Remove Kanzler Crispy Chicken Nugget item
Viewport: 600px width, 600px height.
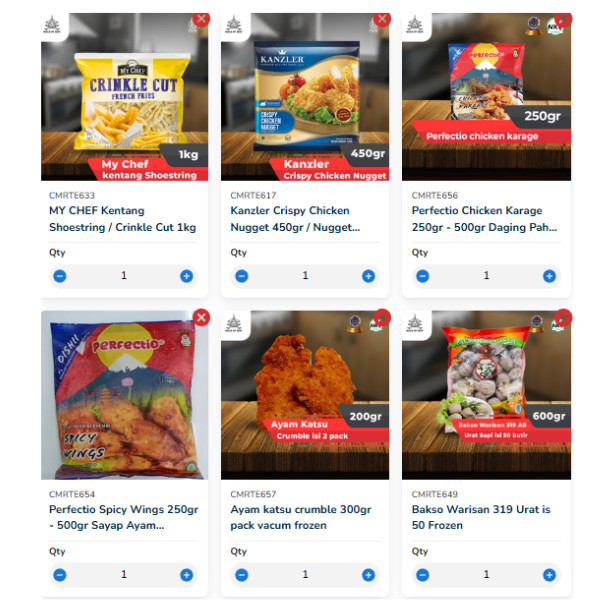pyautogui.click(x=382, y=19)
